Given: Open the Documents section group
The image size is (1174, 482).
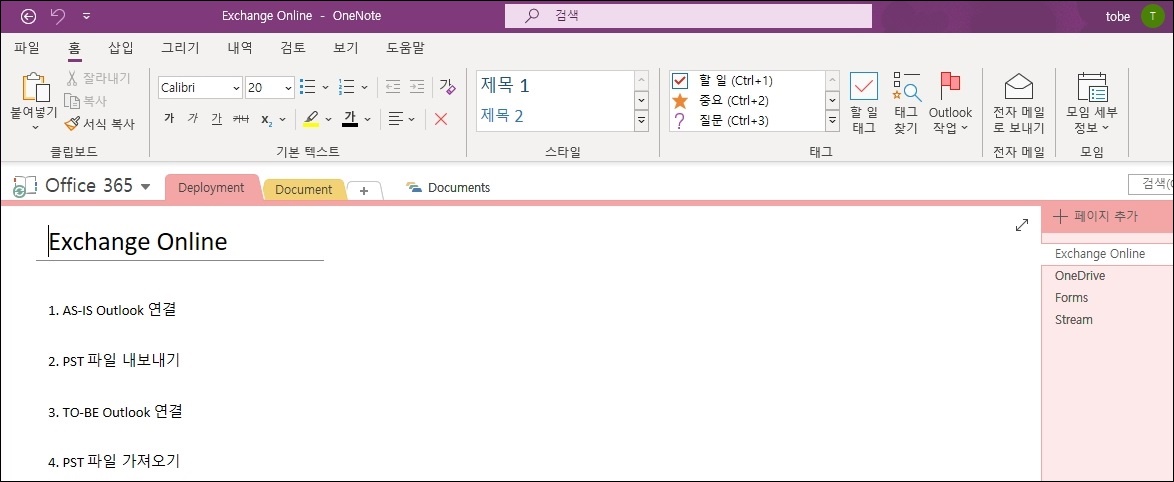Looking at the screenshot, I should 448,187.
